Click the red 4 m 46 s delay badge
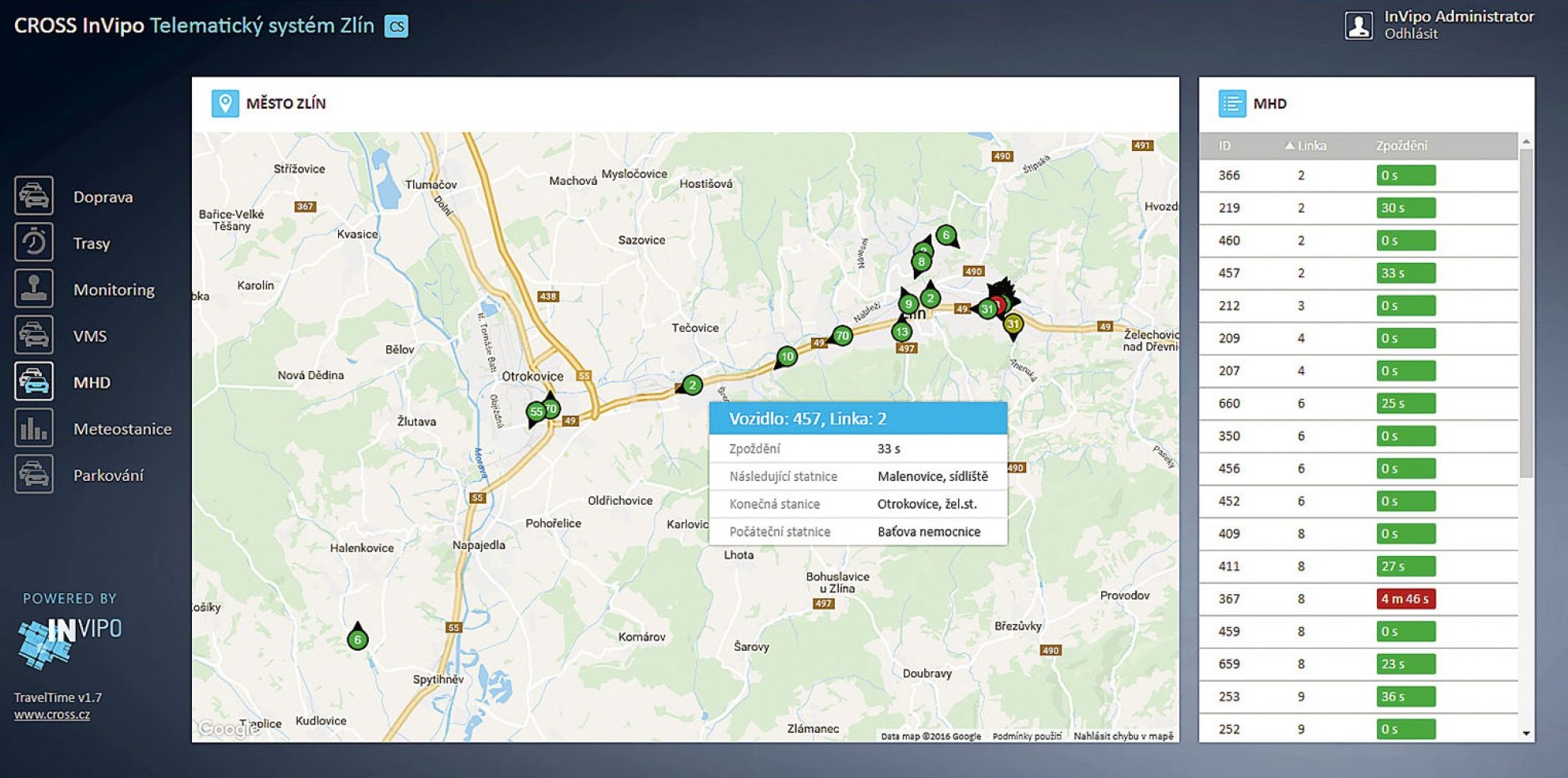This screenshot has height=778, width=1568. click(1405, 599)
